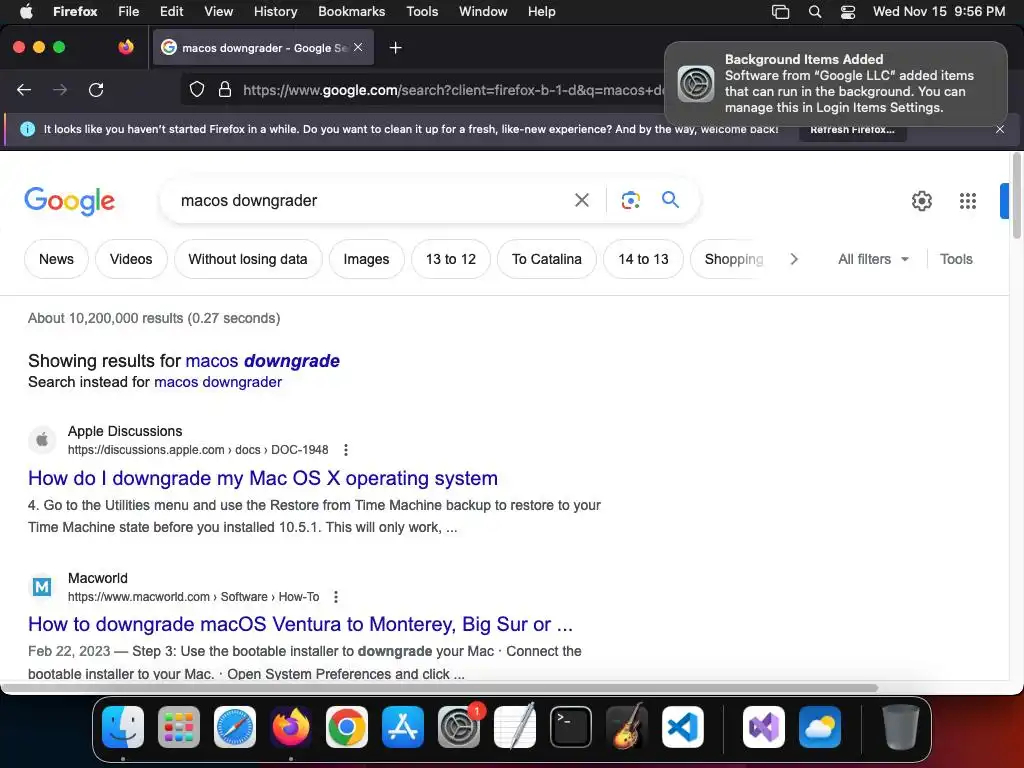The image size is (1024, 768).
Task: Click the Firefox forward arrow
Action: pyautogui.click(x=60, y=89)
